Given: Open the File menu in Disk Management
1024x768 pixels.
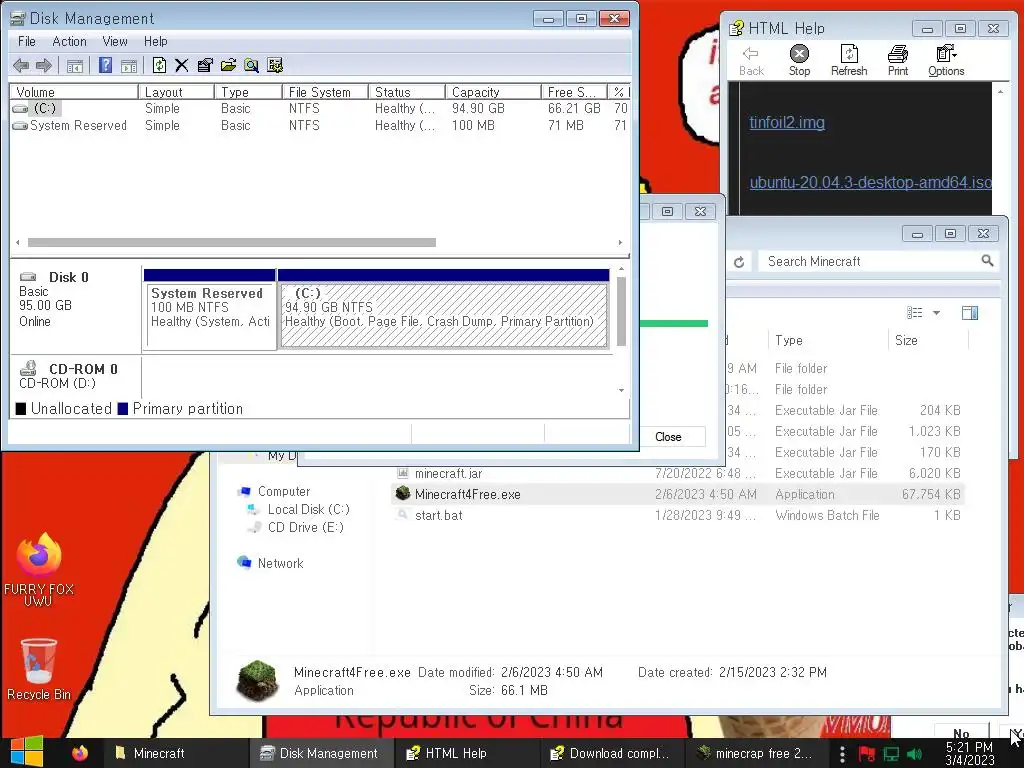Looking at the screenshot, I should click(x=27, y=41).
